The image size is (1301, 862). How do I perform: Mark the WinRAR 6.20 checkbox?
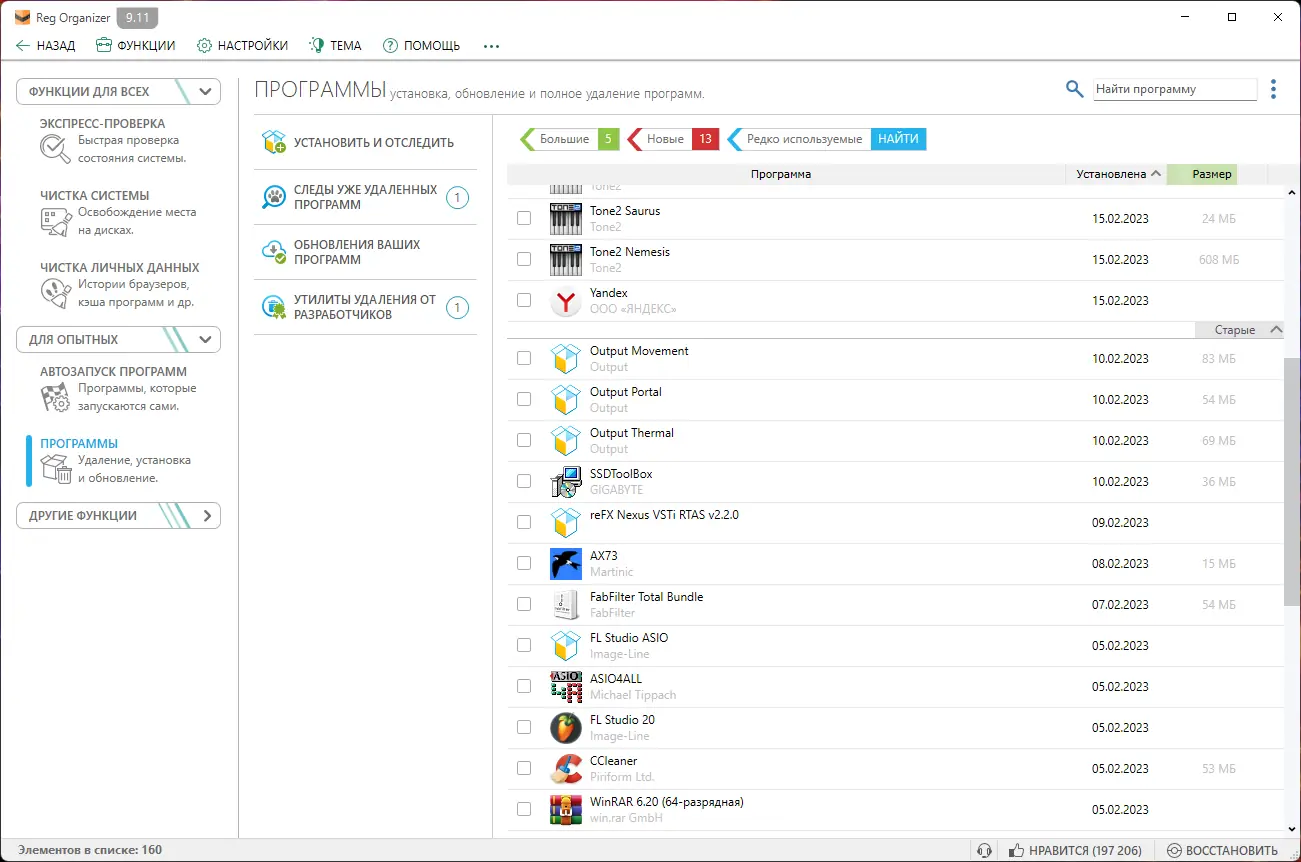tap(524, 809)
